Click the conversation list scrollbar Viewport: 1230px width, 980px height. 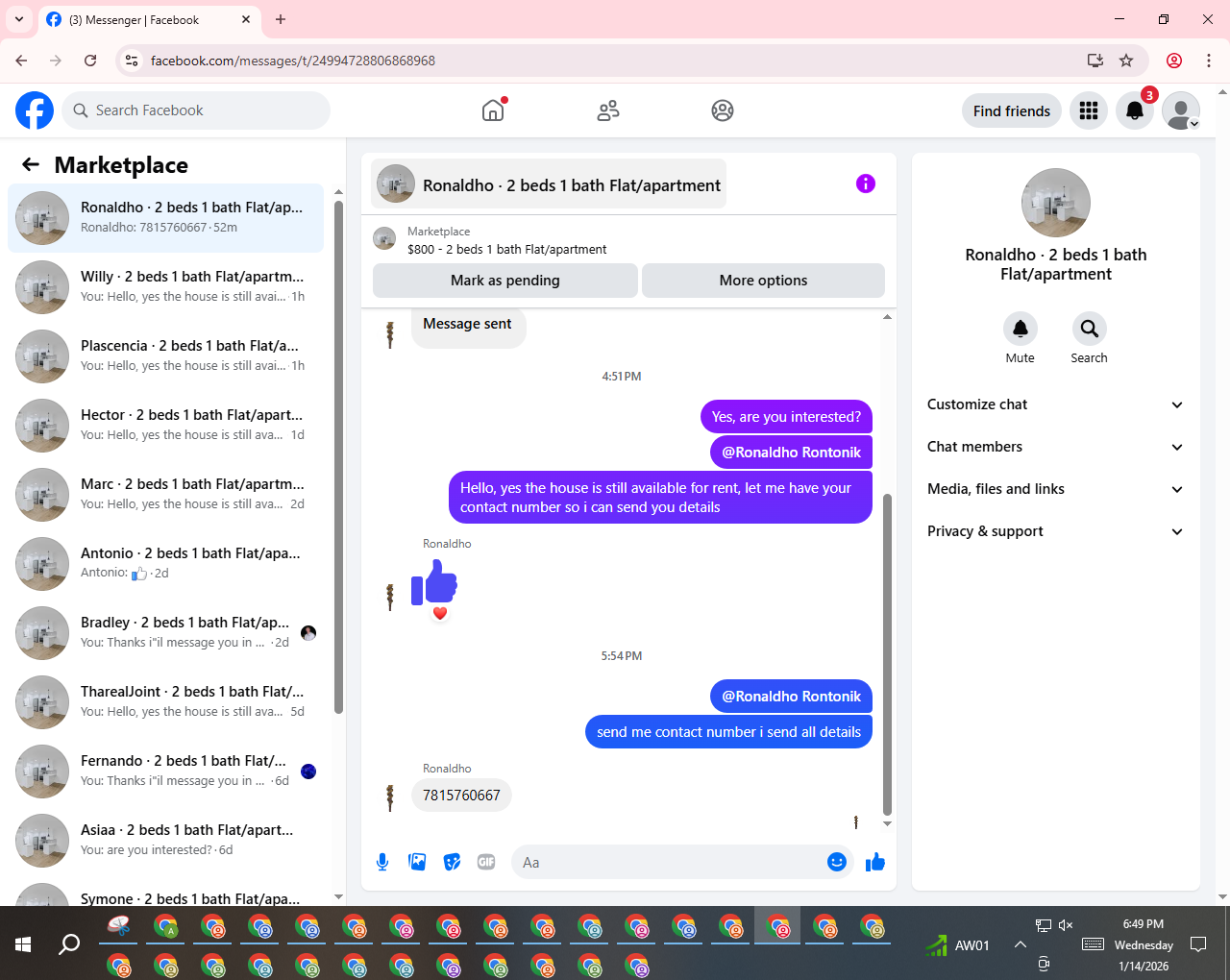click(338, 457)
